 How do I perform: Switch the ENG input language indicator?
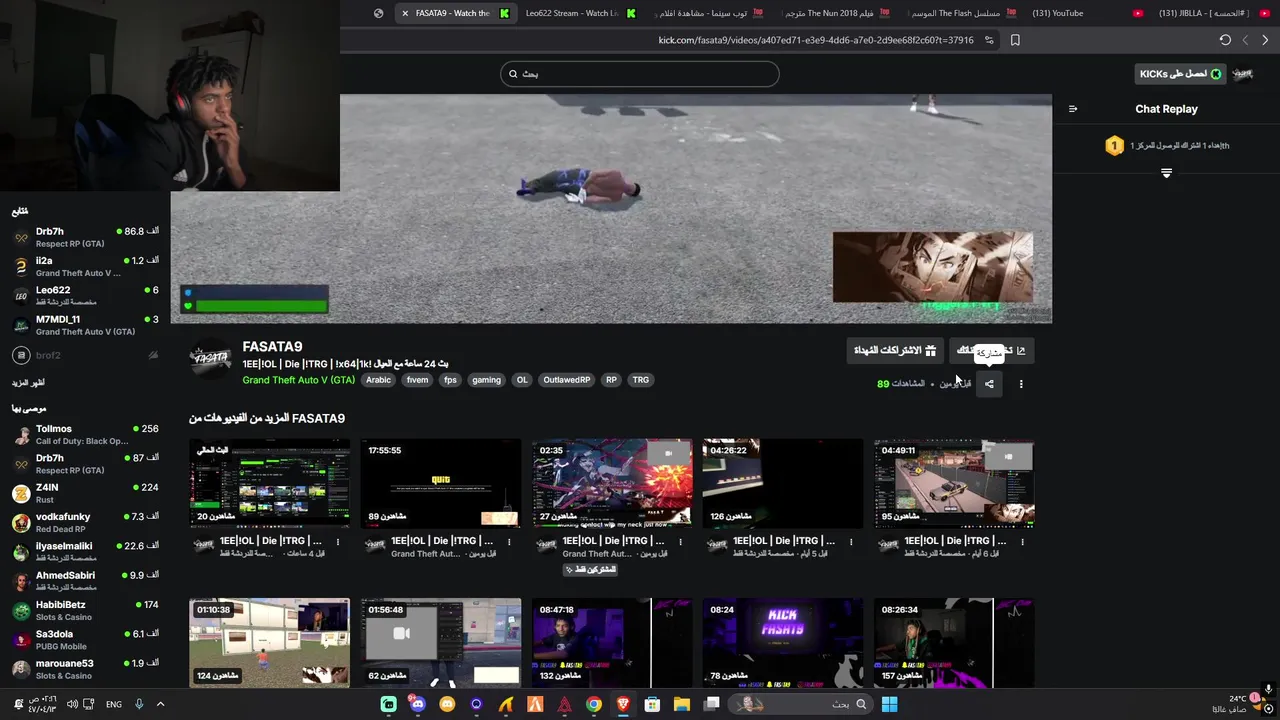coord(114,704)
